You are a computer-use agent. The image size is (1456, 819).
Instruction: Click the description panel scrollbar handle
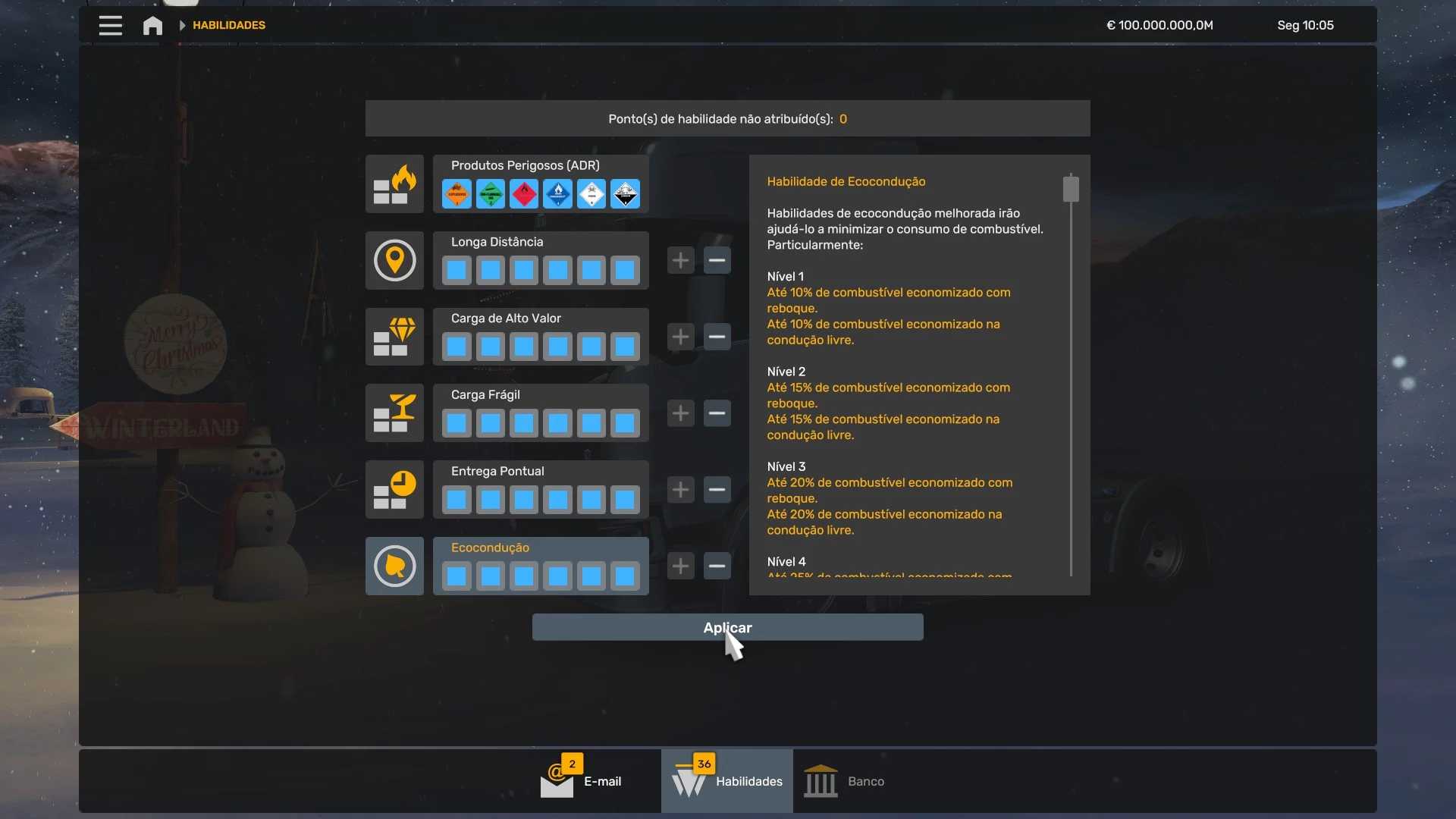(1071, 189)
